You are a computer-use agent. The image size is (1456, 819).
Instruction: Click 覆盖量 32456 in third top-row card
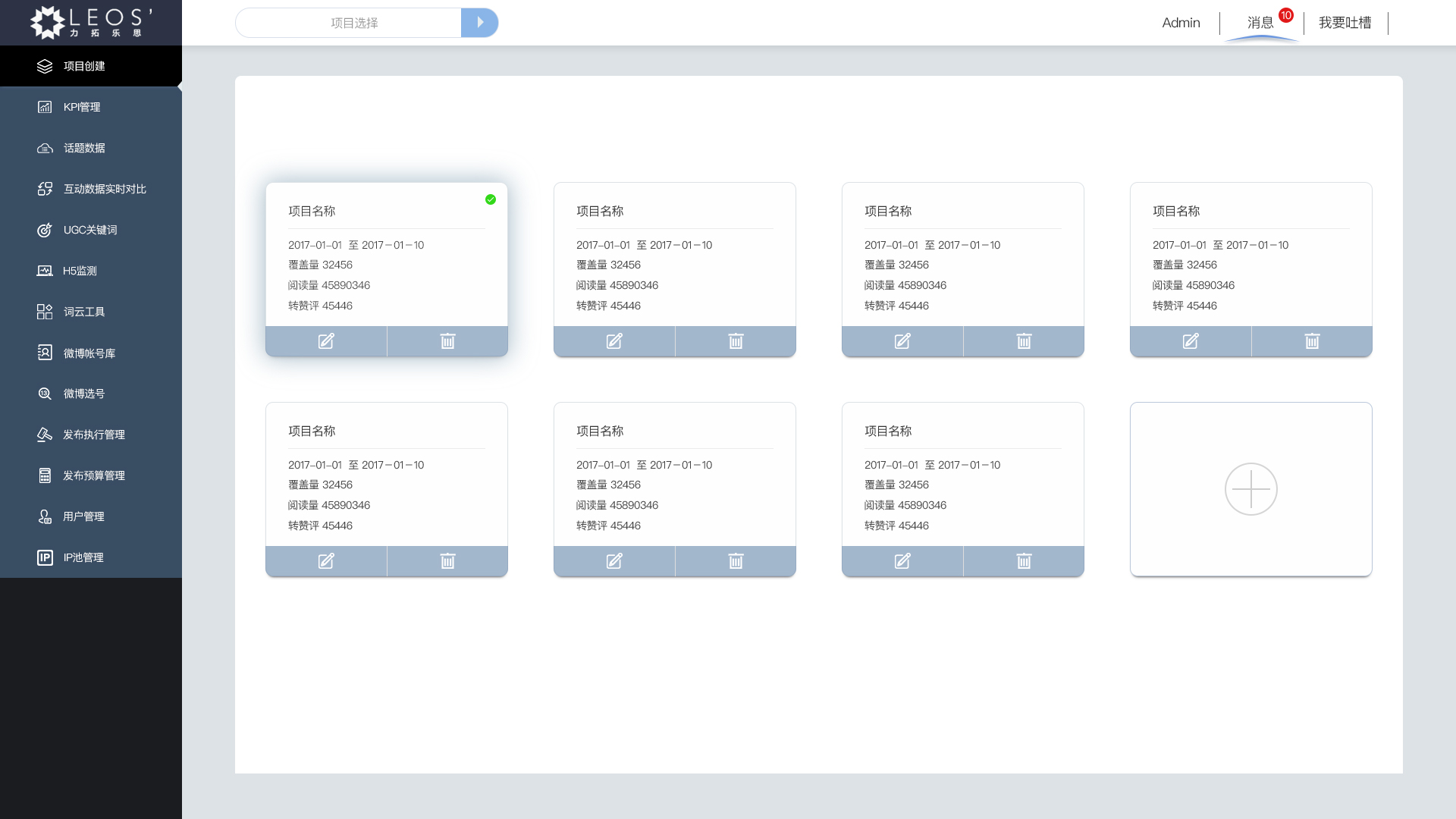click(x=896, y=265)
